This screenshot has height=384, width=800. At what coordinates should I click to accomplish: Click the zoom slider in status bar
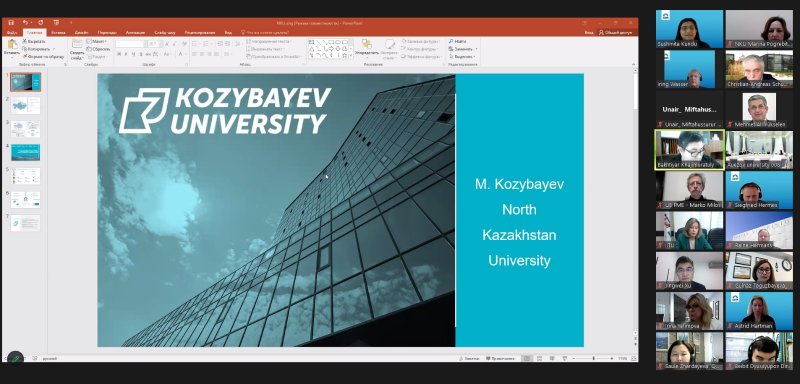593,359
